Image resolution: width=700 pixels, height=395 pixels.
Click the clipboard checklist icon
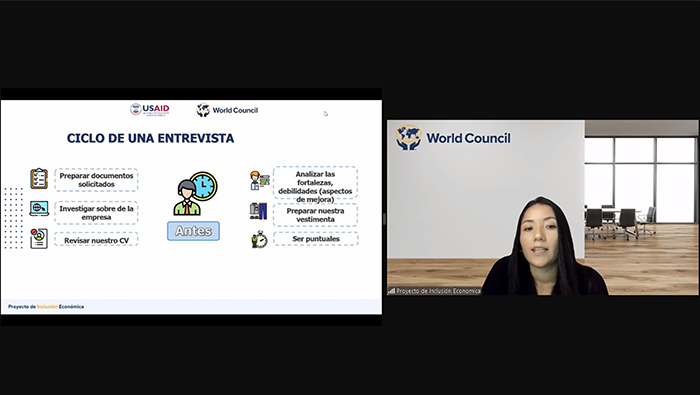point(39,179)
